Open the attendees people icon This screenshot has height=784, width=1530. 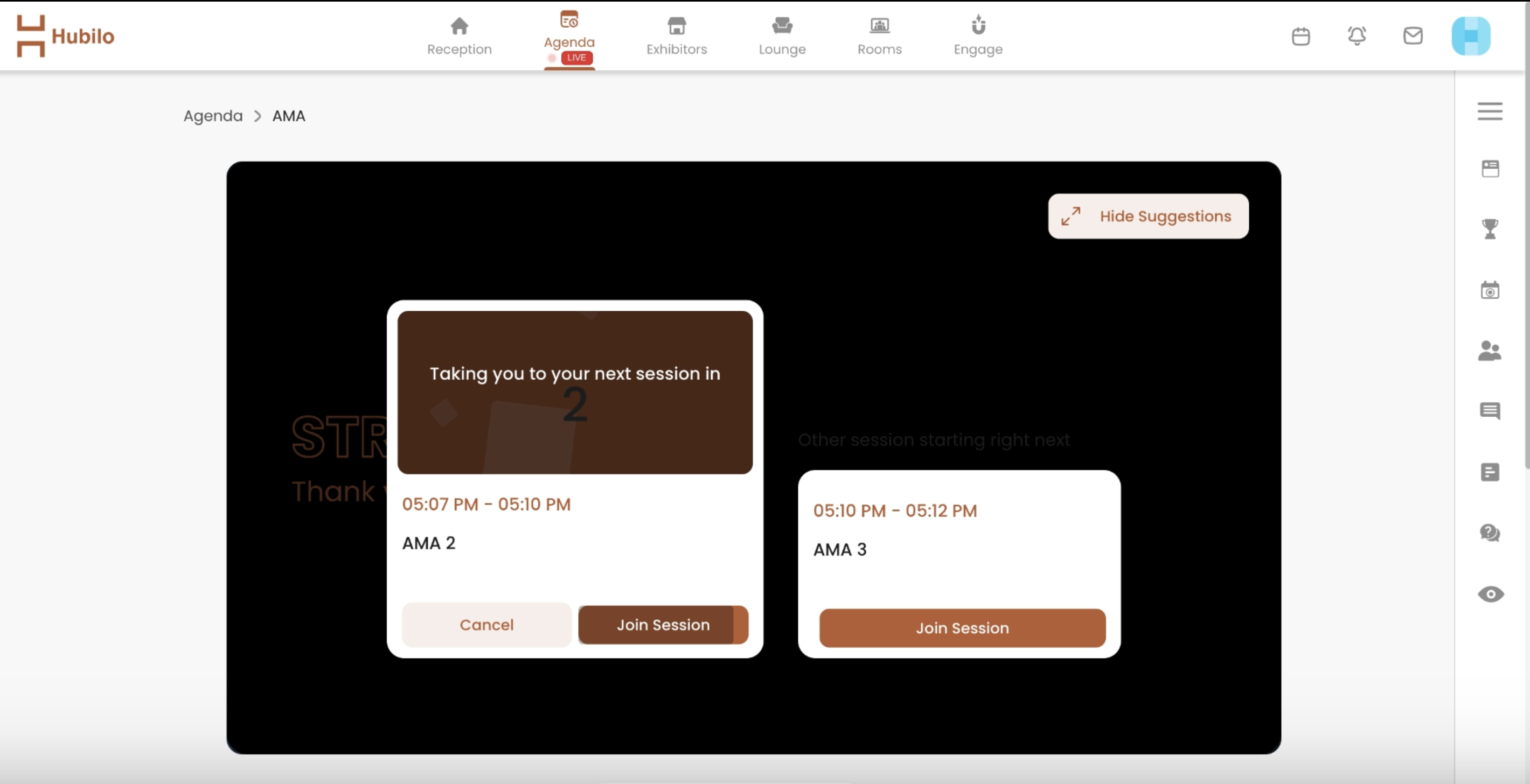1490,351
